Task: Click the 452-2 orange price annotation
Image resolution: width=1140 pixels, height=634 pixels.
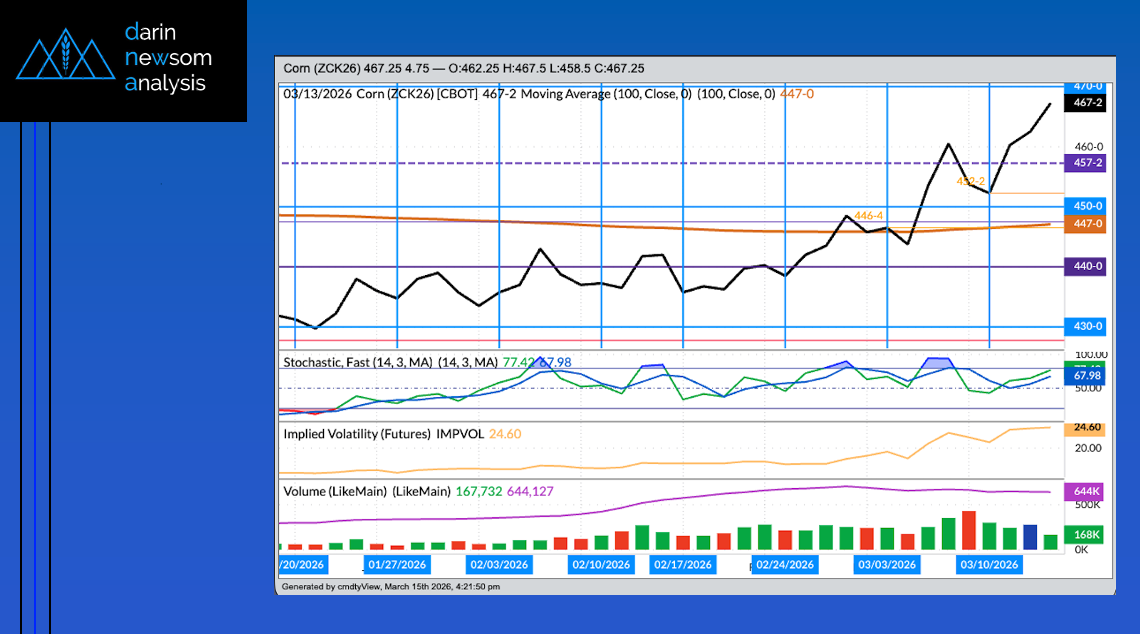Action: [970, 182]
